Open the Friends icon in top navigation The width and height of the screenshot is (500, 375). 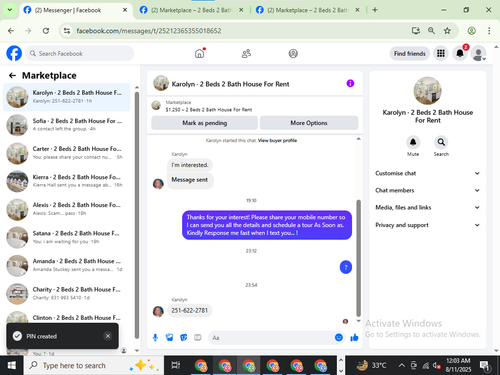click(x=246, y=53)
